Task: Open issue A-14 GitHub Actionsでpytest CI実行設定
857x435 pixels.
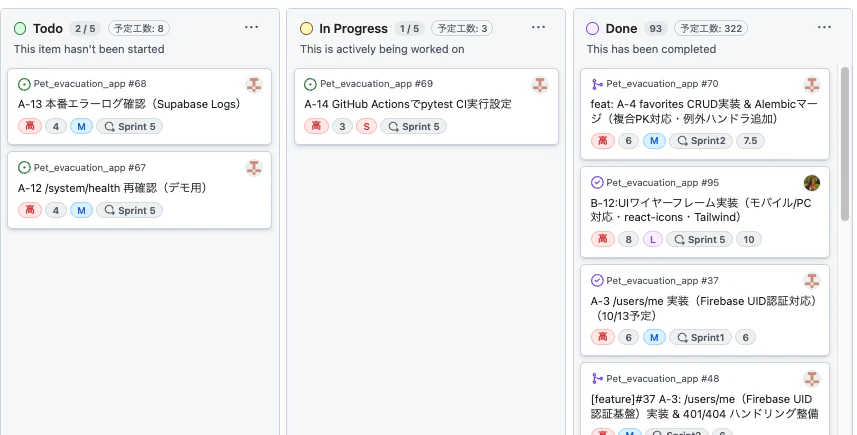Action: coord(408,104)
